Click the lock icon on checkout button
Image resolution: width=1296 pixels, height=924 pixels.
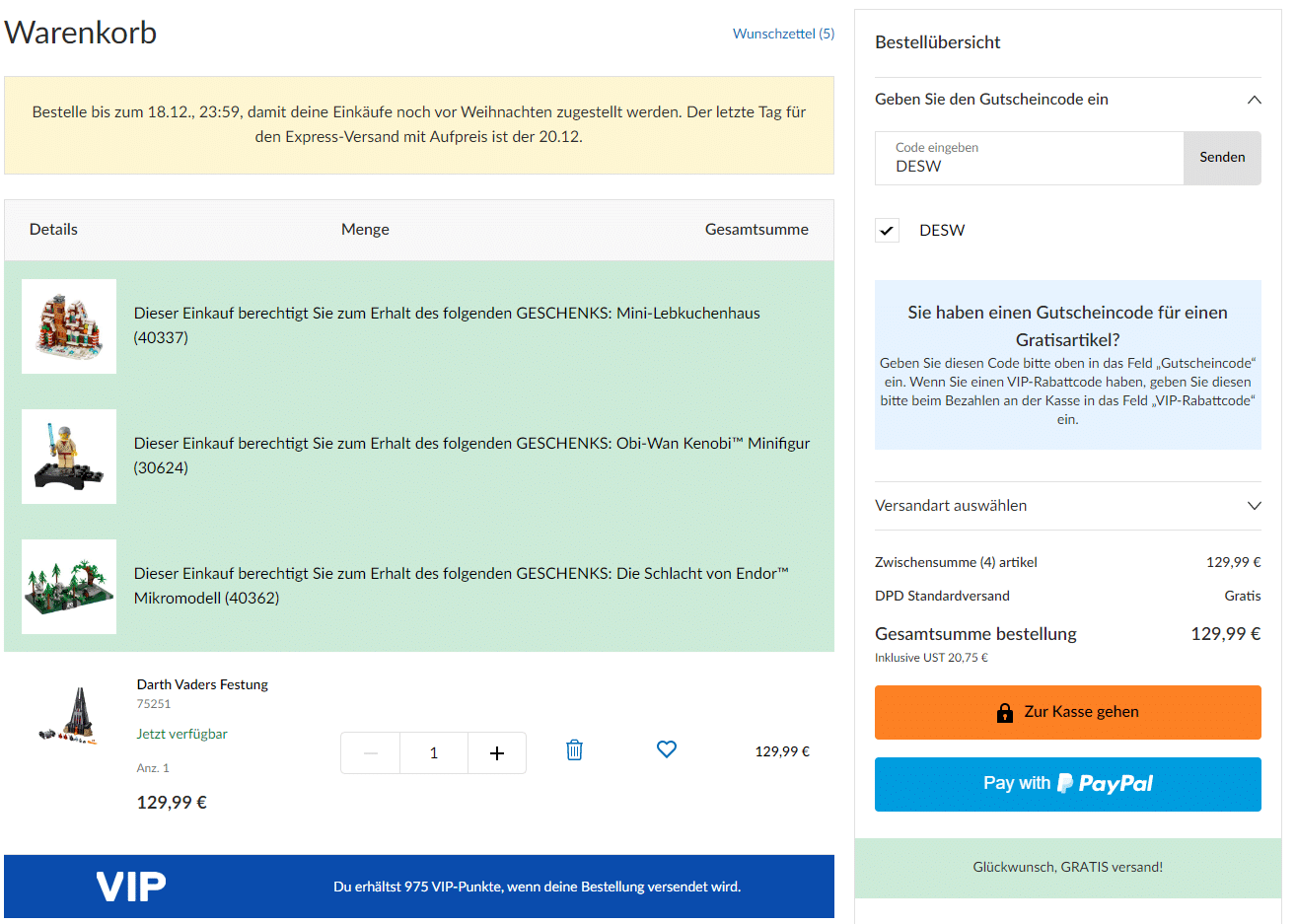pos(1005,712)
